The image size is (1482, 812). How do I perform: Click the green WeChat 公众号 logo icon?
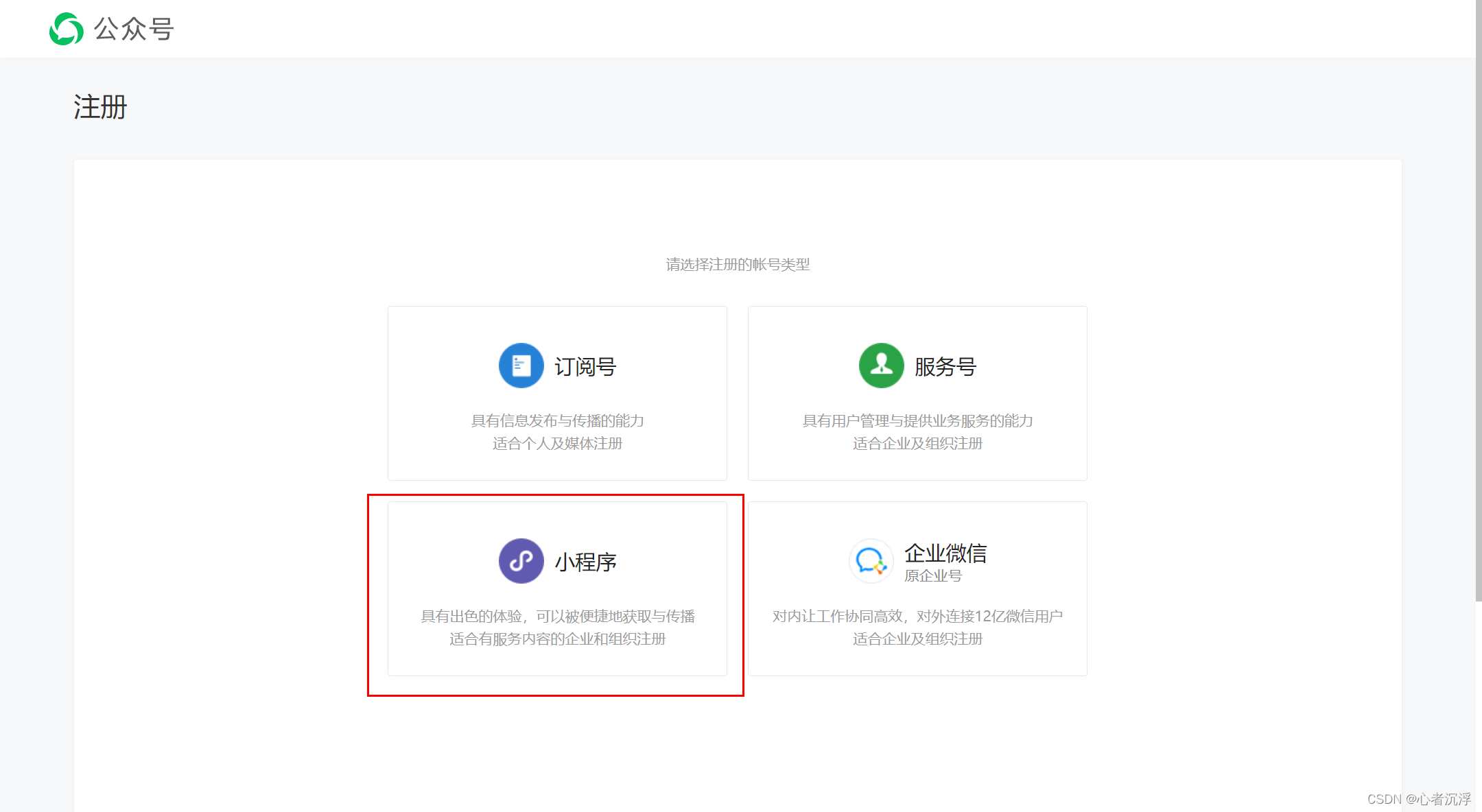(67, 29)
